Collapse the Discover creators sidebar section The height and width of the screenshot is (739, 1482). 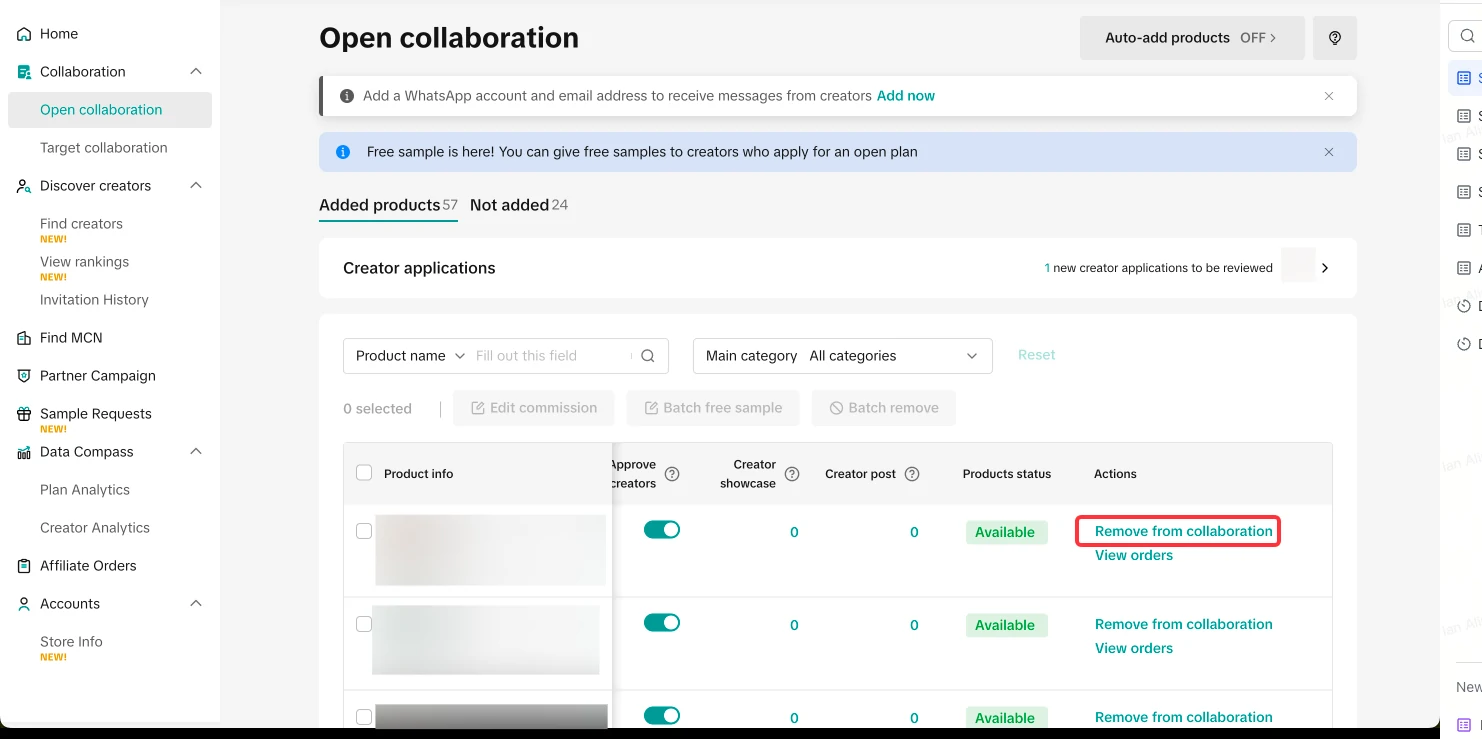pos(196,186)
